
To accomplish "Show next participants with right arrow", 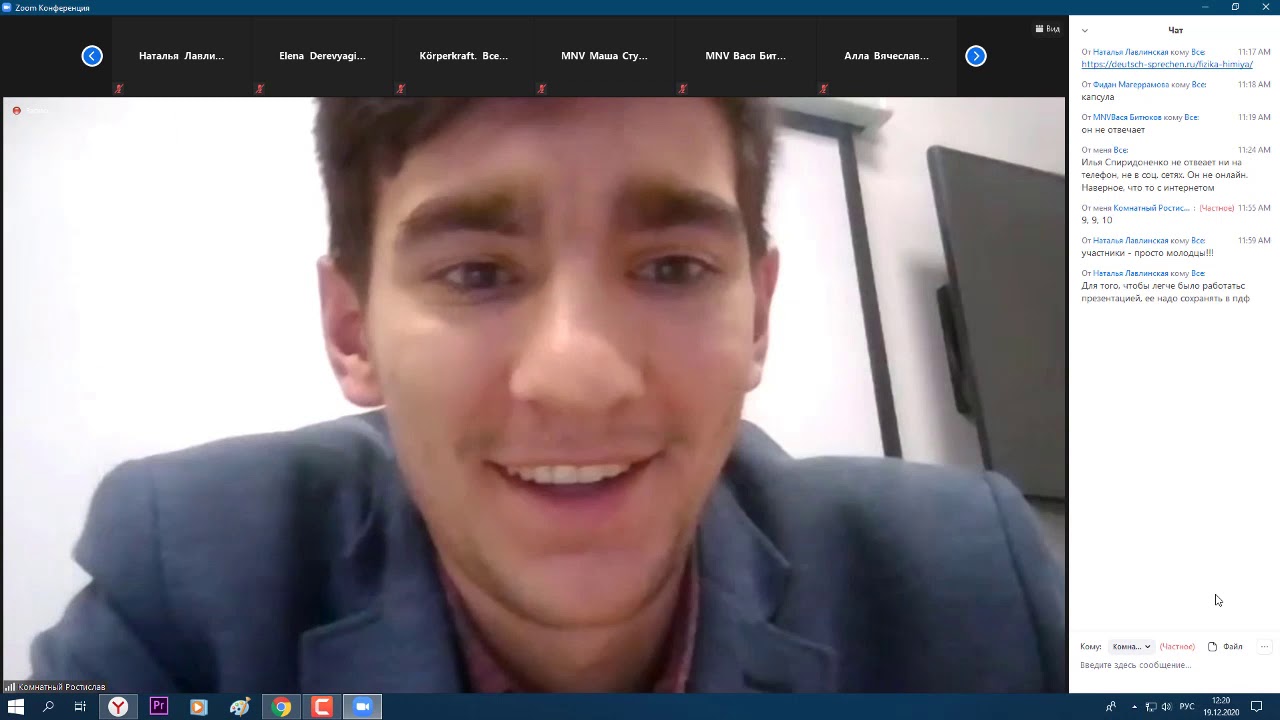I will pos(976,56).
